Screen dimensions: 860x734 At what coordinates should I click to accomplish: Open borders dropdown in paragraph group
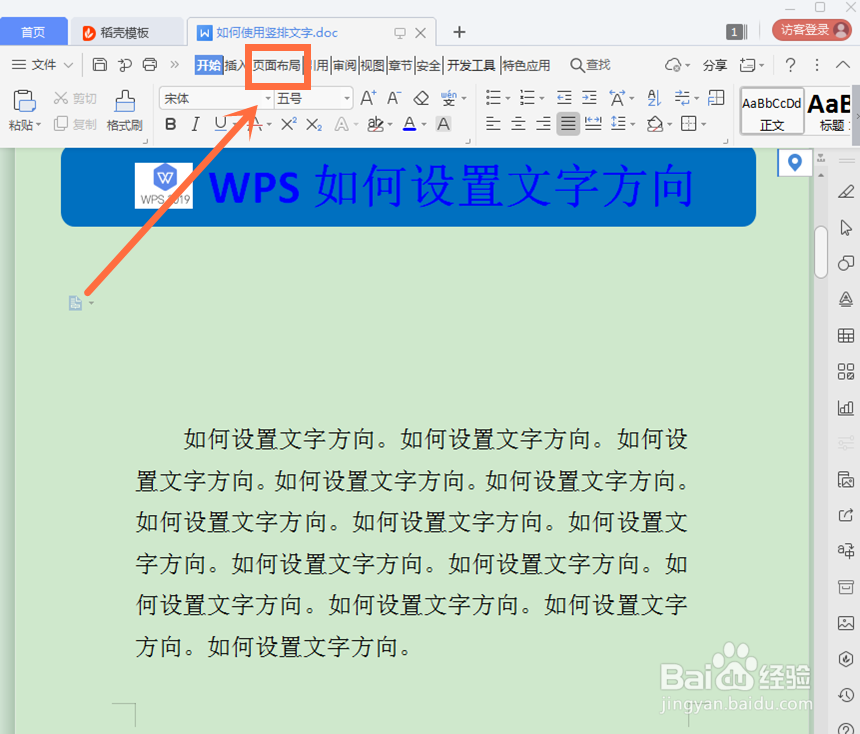coord(703,125)
